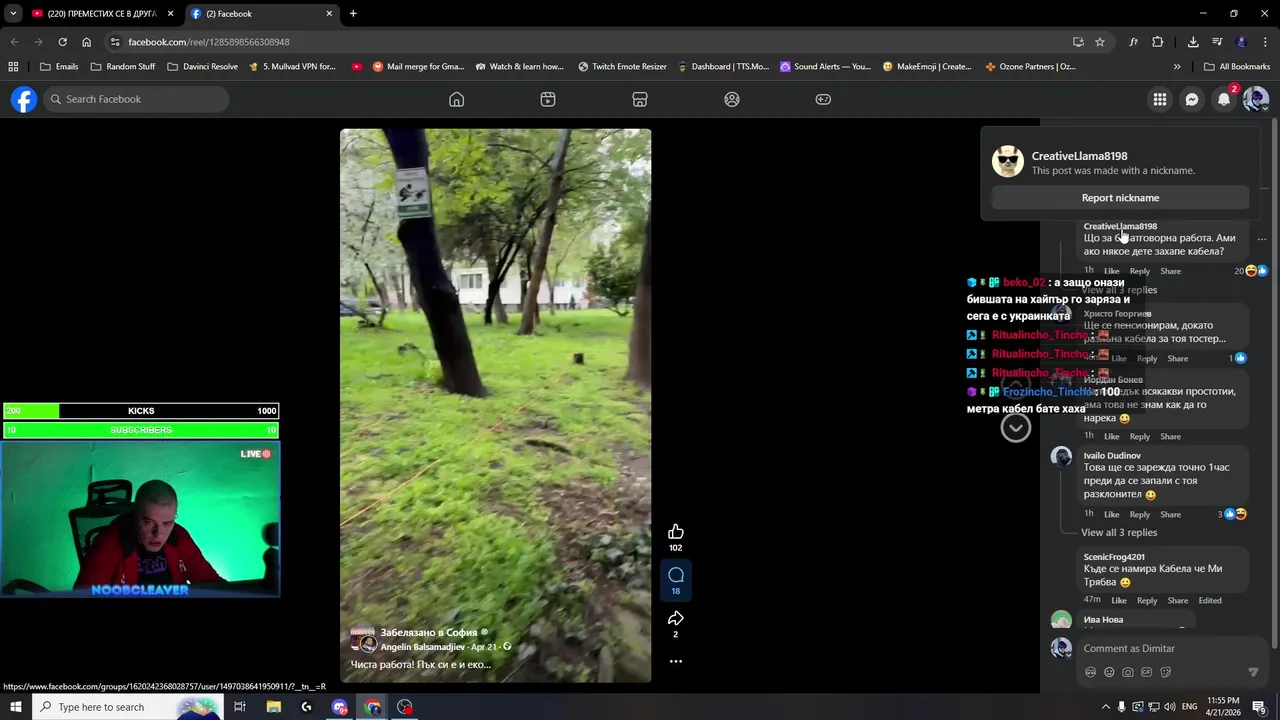This screenshot has width=1280, height=720.
Task: Open the Chrome extensions puzzle icon
Action: coord(1158,42)
